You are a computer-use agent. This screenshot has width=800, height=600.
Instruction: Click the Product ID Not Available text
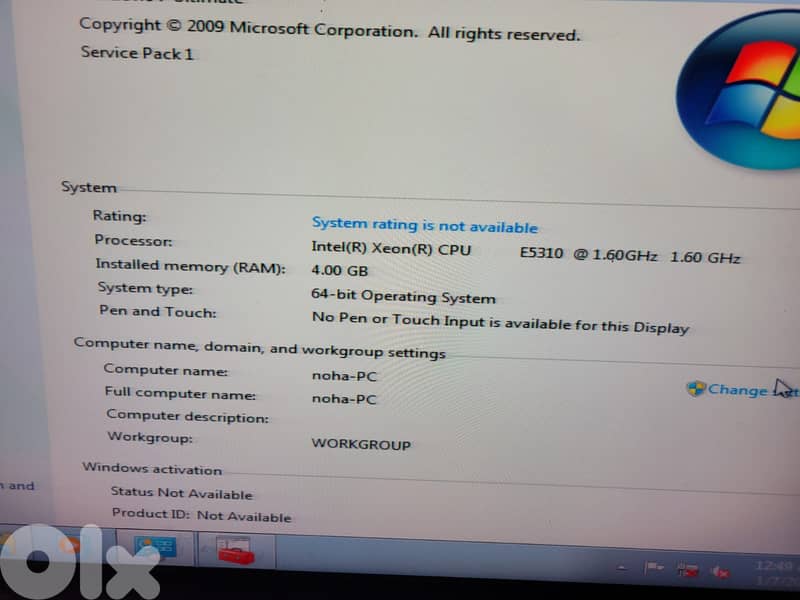pos(201,515)
